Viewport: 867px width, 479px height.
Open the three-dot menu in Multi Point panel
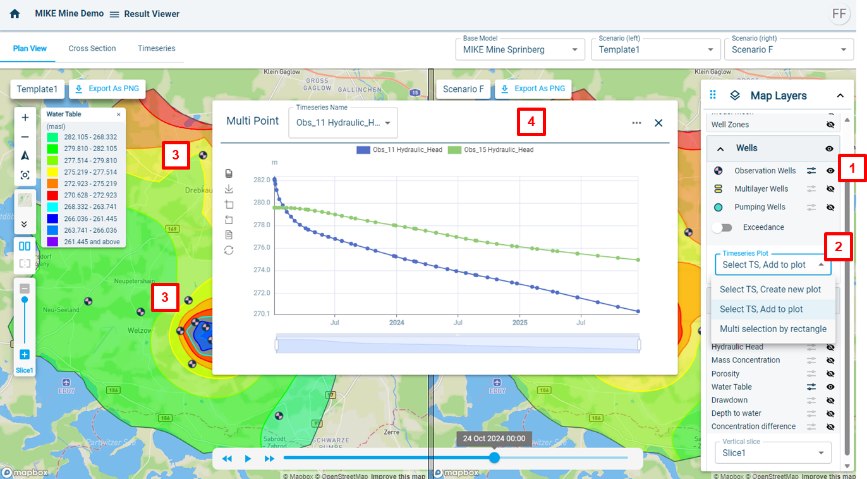(x=636, y=123)
